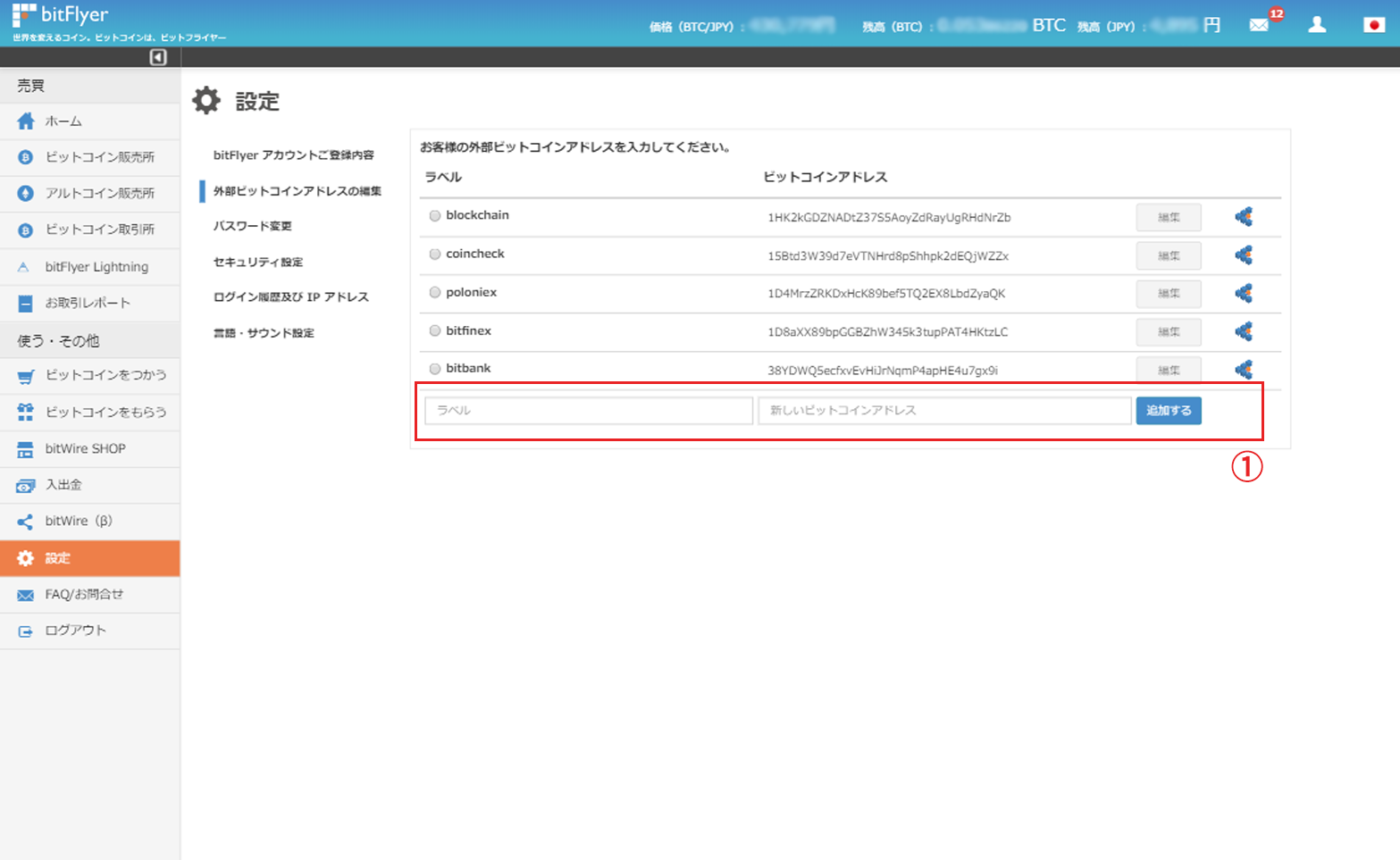Click 編集 button for blockchain address
This screenshot has width=1400, height=860.
[x=1169, y=217]
